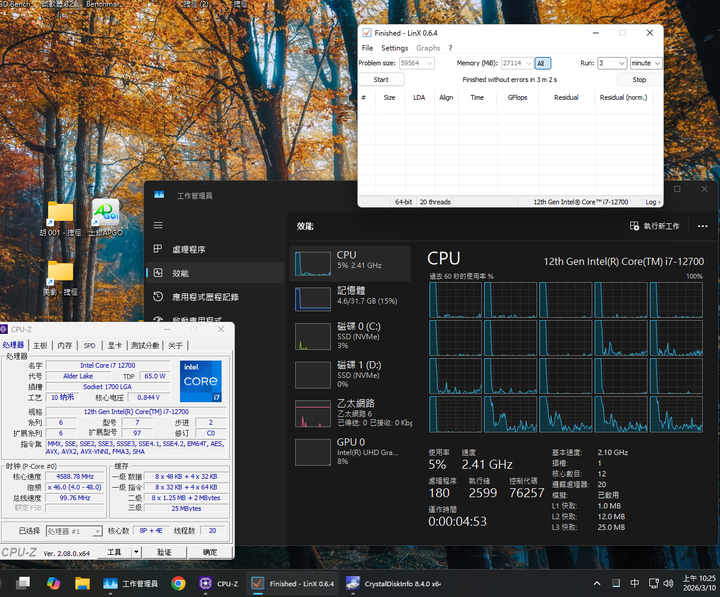
Task: Click the CPU-Z title bar icon
Action: [x=4, y=329]
